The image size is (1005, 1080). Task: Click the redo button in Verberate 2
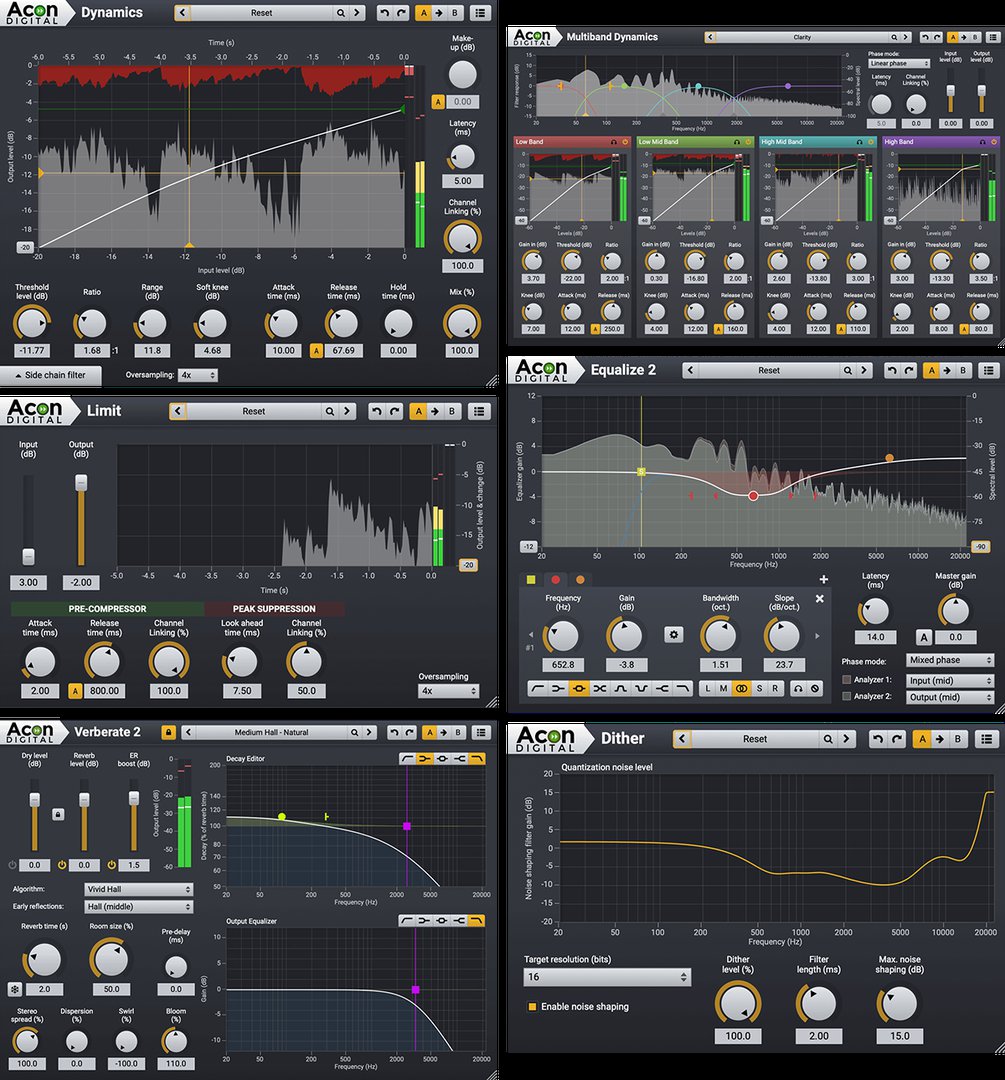(x=409, y=732)
